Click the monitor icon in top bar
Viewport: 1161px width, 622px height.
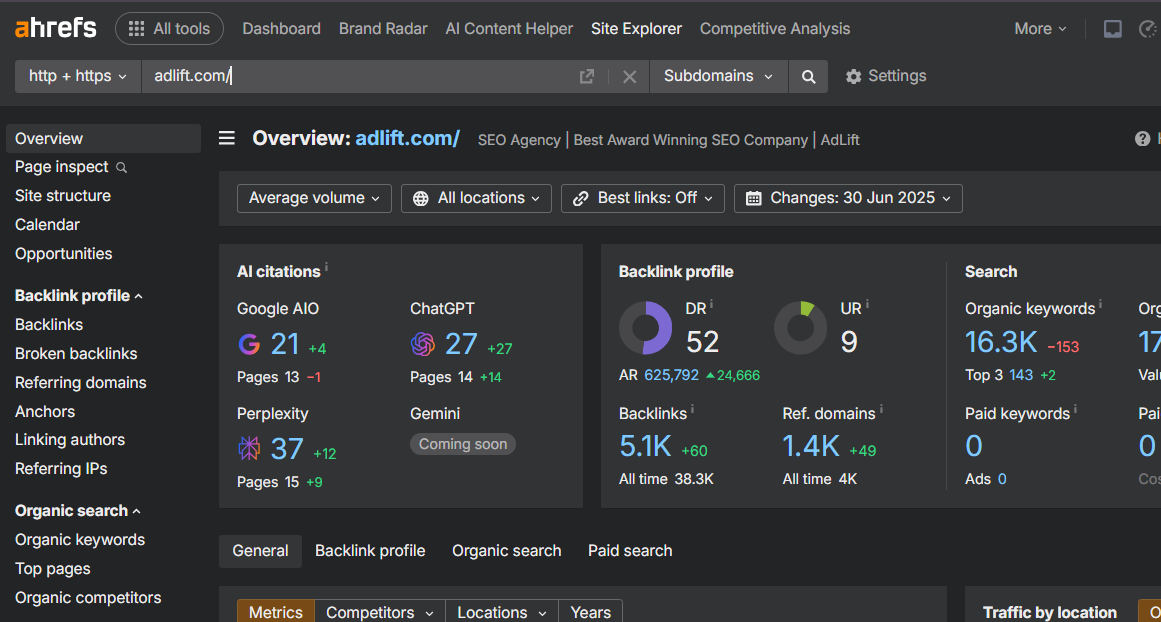pos(1112,29)
